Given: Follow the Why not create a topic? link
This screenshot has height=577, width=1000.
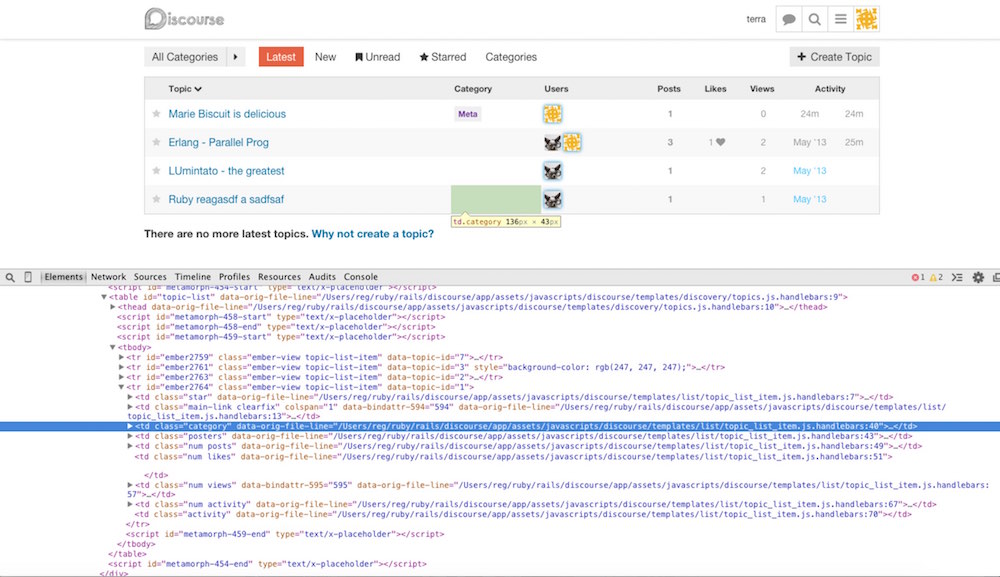Looking at the screenshot, I should click(x=372, y=234).
